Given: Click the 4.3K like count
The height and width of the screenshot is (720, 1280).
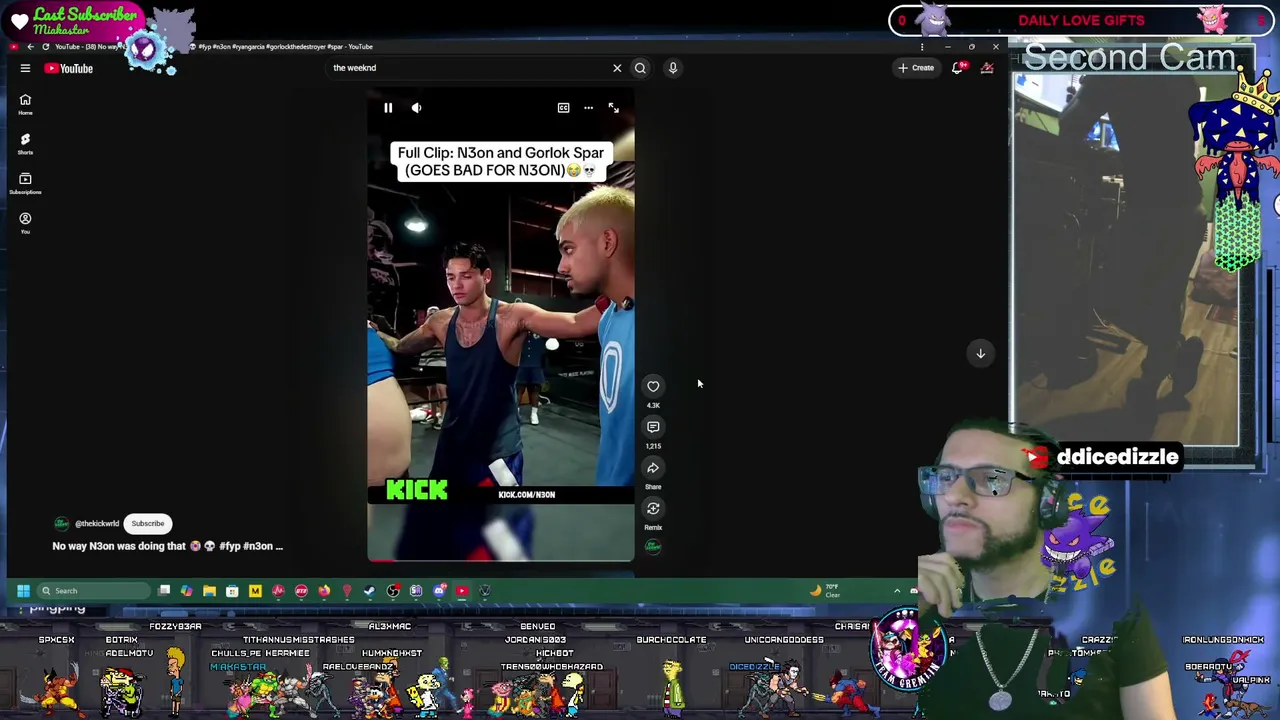Looking at the screenshot, I should (653, 405).
